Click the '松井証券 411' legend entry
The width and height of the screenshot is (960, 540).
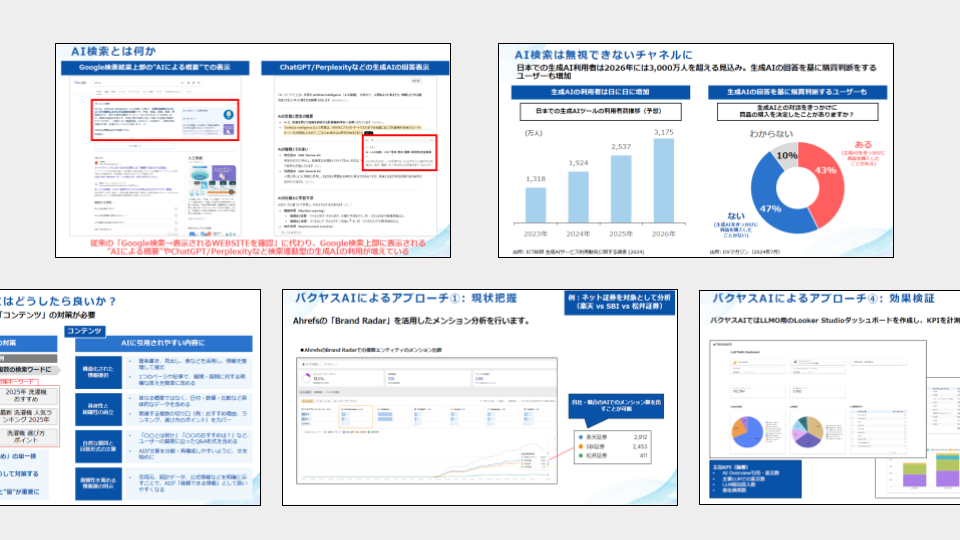pos(619,455)
